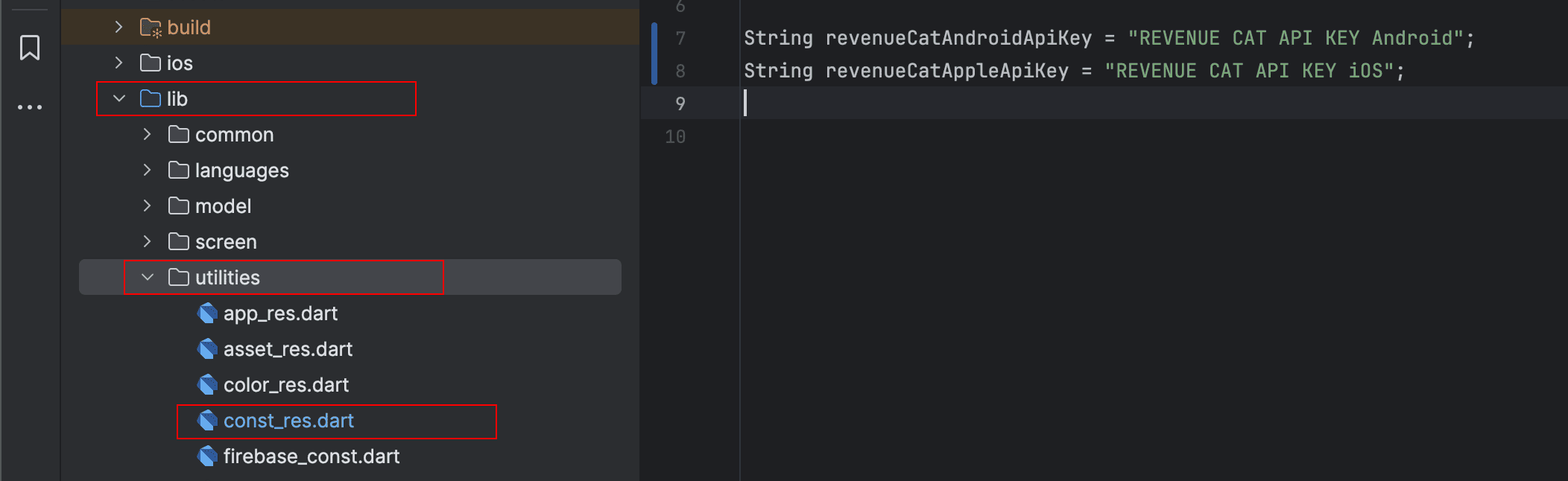Click the build folder icon
This screenshot has height=481, width=1568.
(151, 28)
